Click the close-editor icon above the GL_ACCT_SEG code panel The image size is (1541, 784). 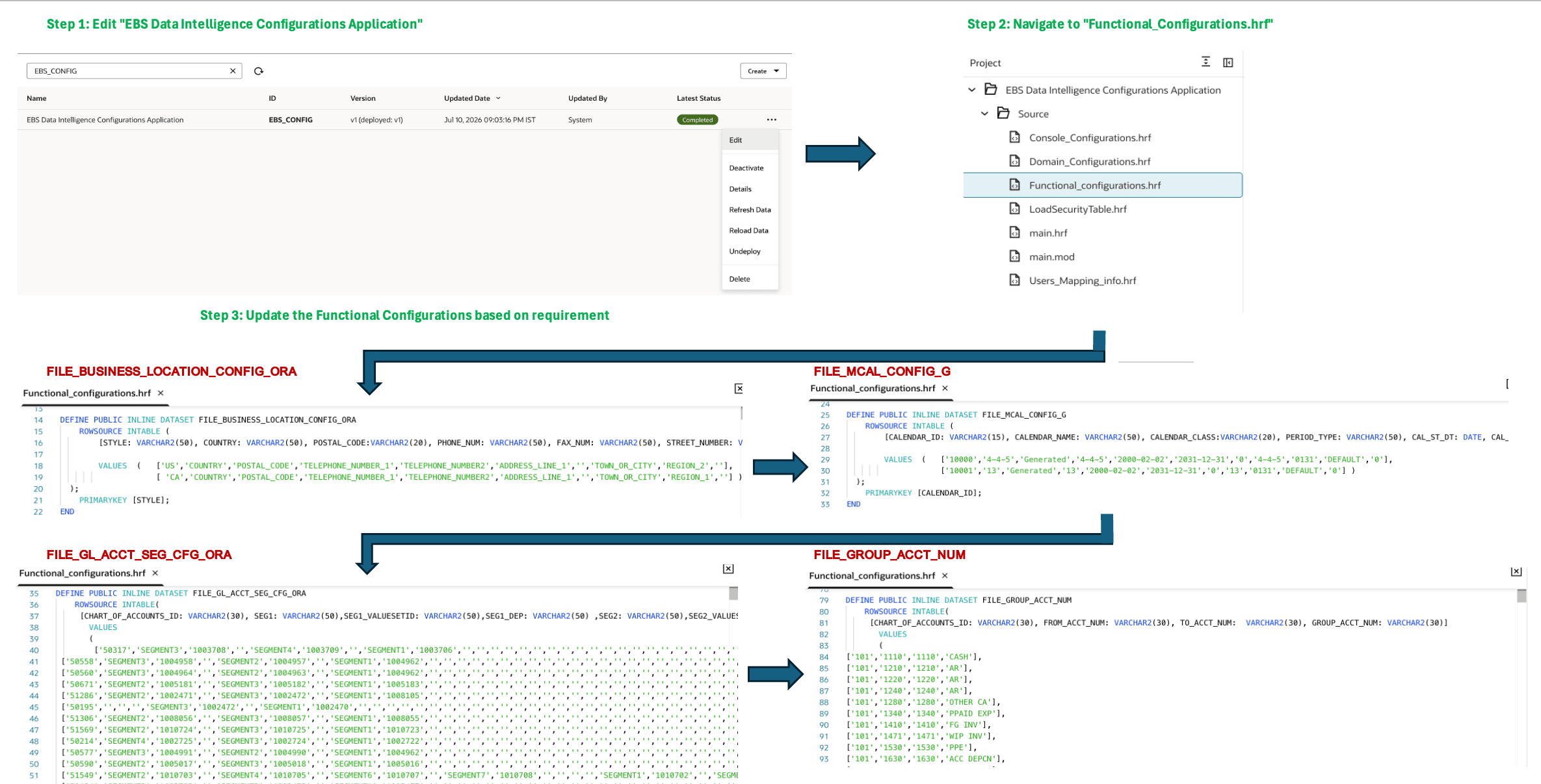(728, 569)
